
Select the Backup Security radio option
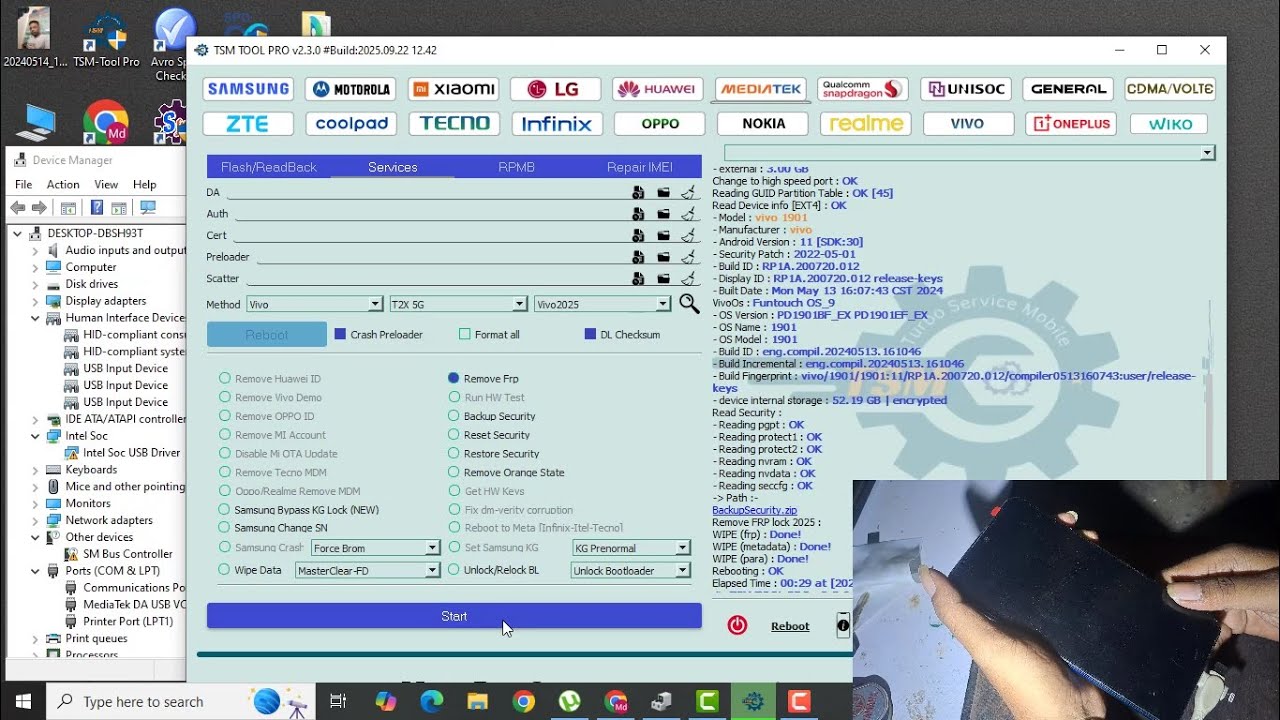[x=454, y=416]
